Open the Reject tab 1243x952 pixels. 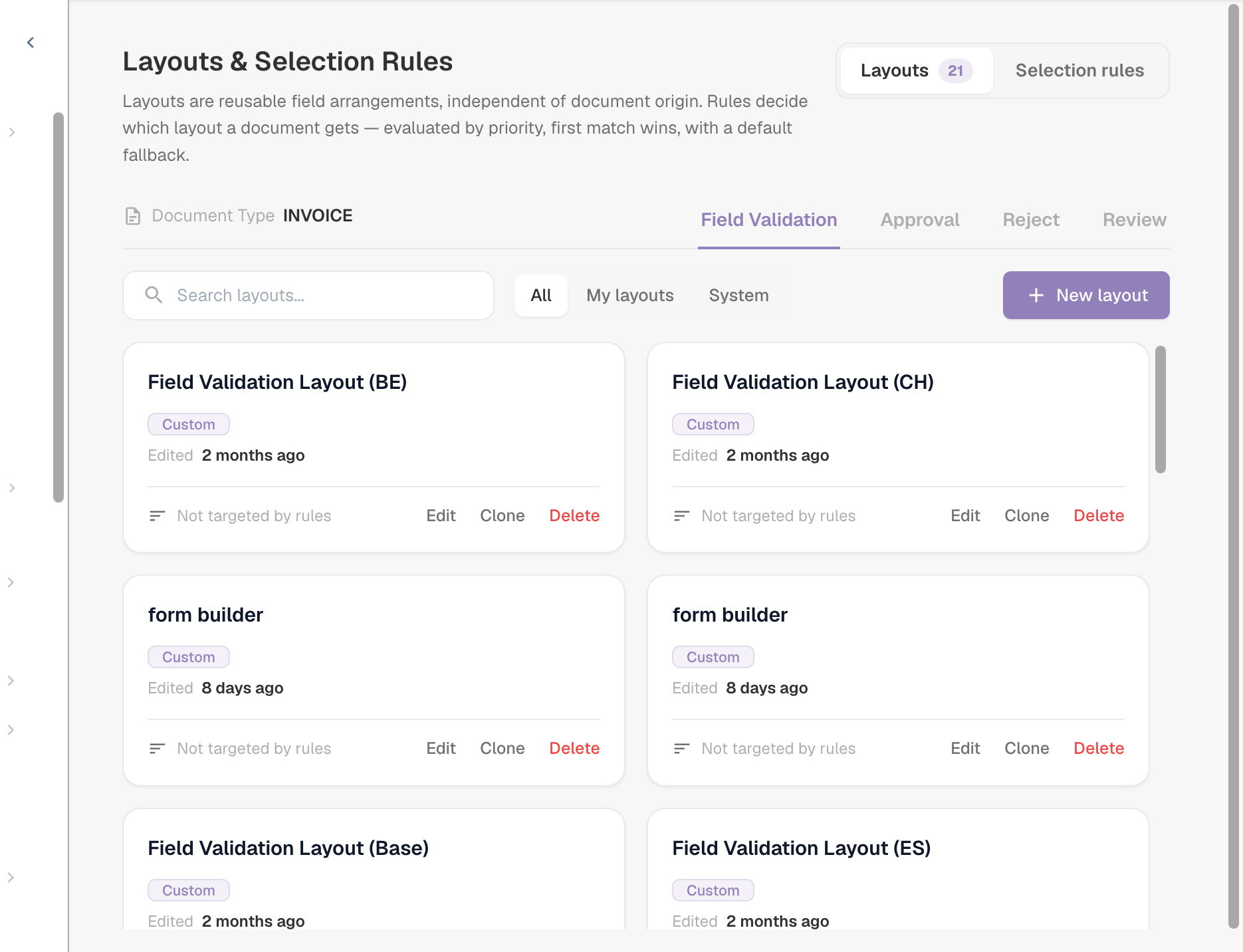pyautogui.click(x=1031, y=220)
